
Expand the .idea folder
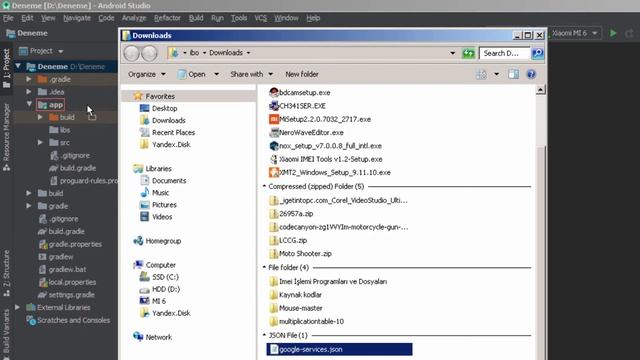click(x=29, y=92)
